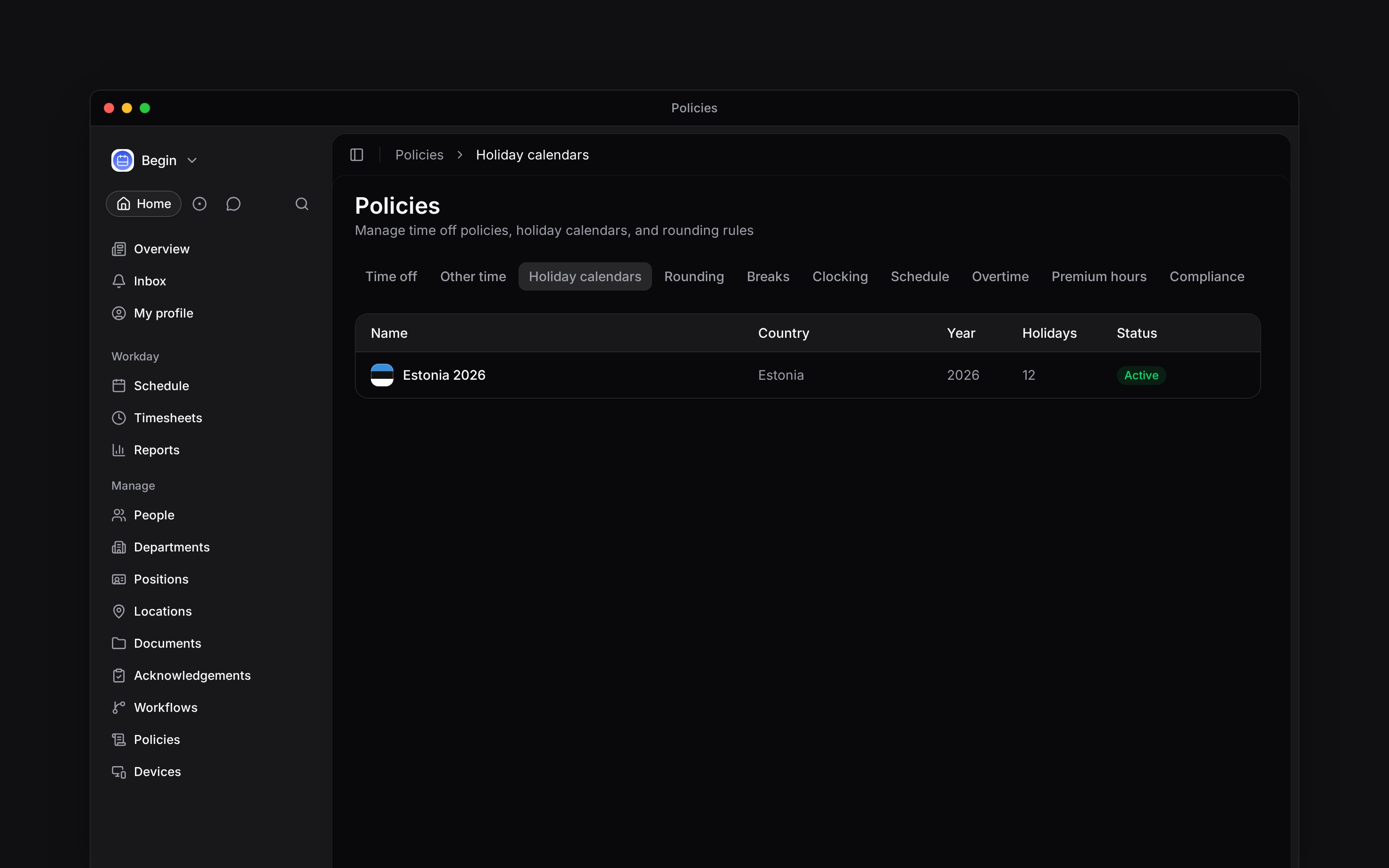Click the Home button

click(x=143, y=204)
